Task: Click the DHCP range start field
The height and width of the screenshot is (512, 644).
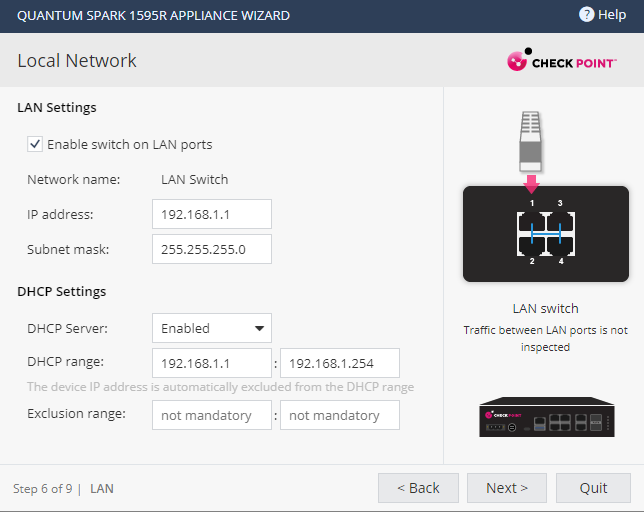Action: 212,363
